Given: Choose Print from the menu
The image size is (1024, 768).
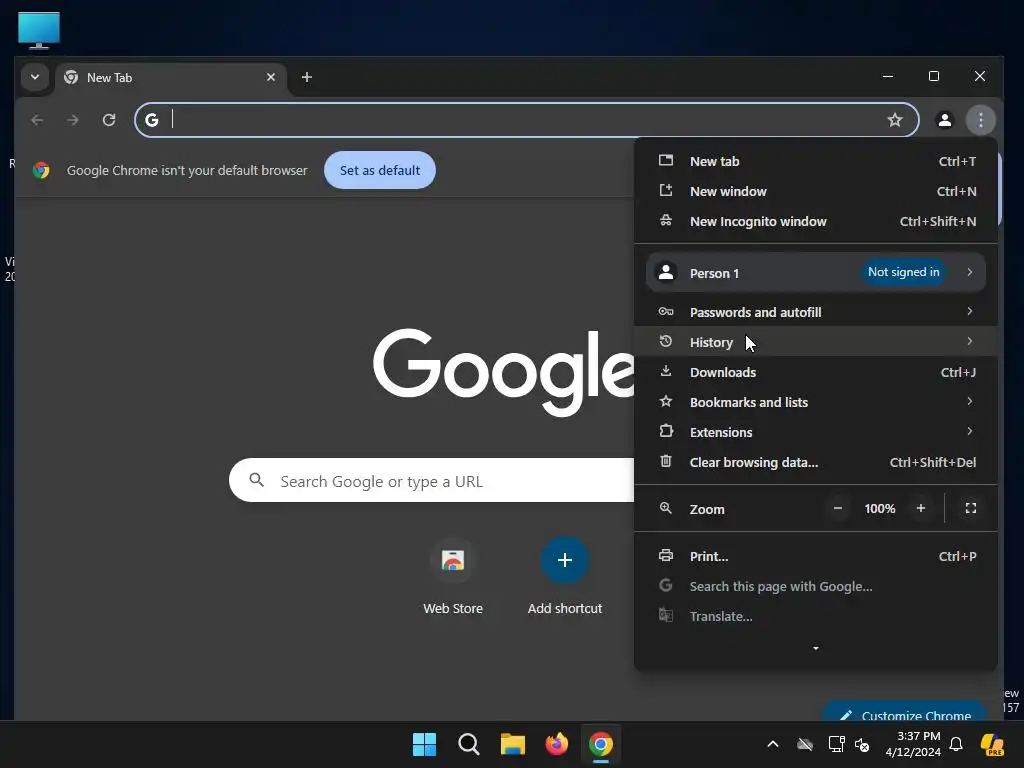Looking at the screenshot, I should pyautogui.click(x=816, y=556).
